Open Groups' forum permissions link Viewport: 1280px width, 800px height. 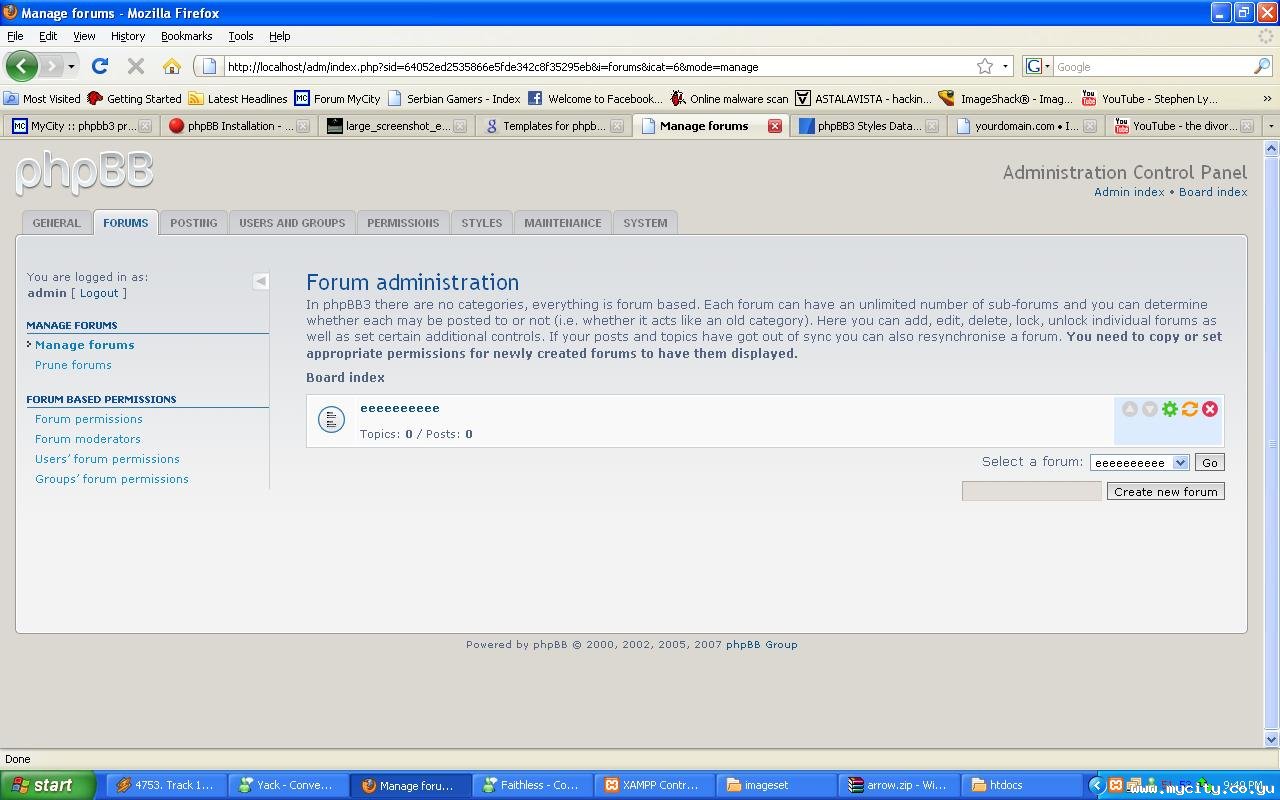click(112, 479)
